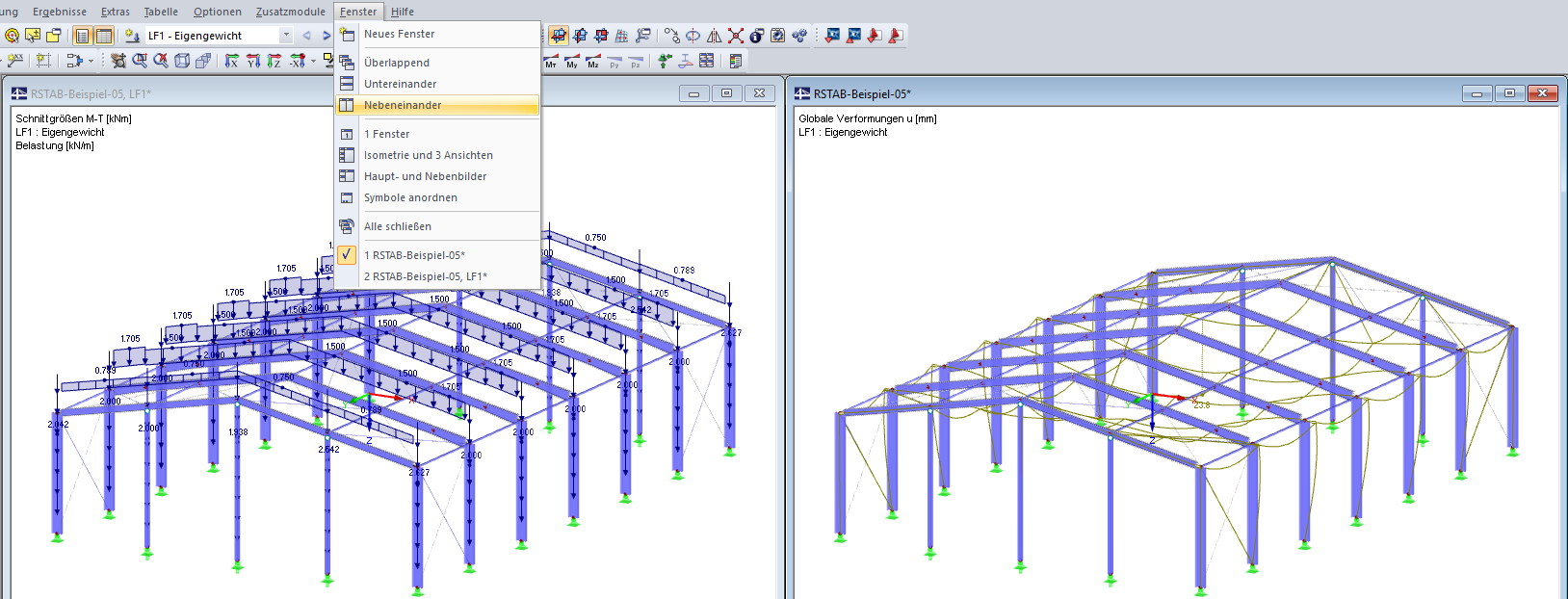This screenshot has height=599, width=1568.
Task: Click the circular target icon in the toolbar
Action: tap(12, 36)
